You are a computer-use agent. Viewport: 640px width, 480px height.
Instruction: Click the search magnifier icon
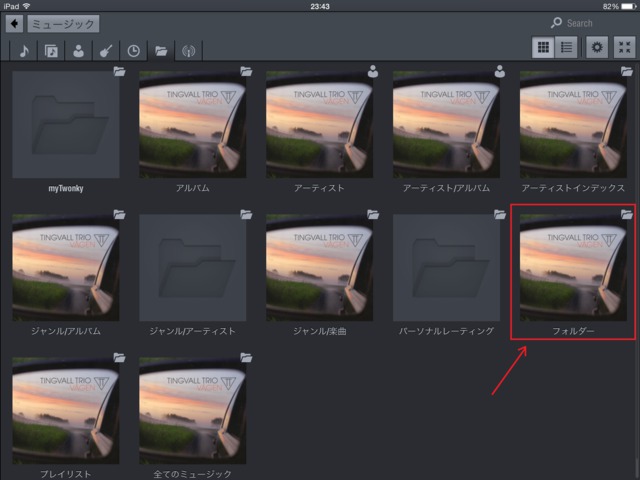pos(556,22)
